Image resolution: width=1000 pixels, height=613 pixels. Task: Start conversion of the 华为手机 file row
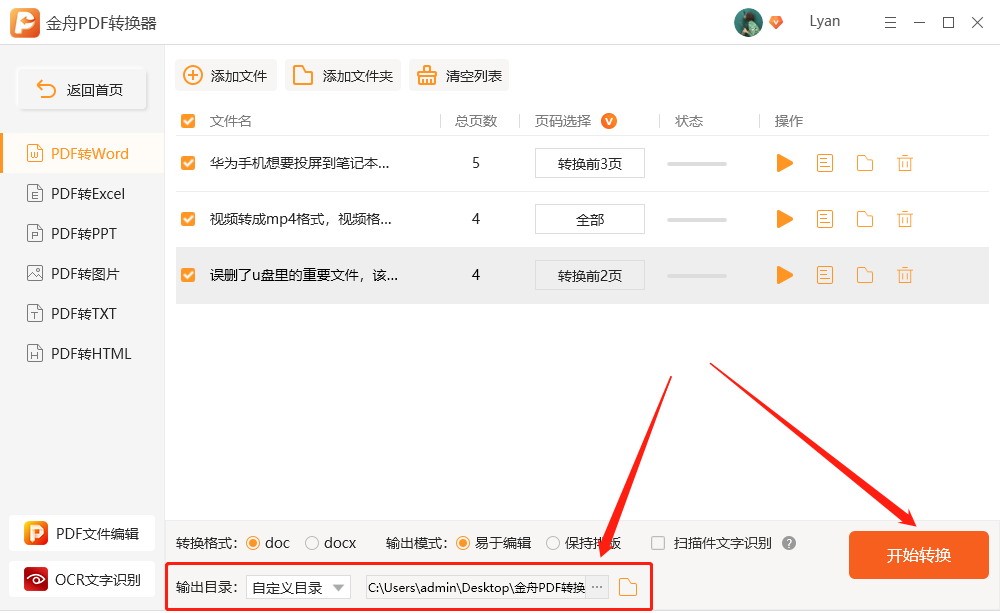784,163
